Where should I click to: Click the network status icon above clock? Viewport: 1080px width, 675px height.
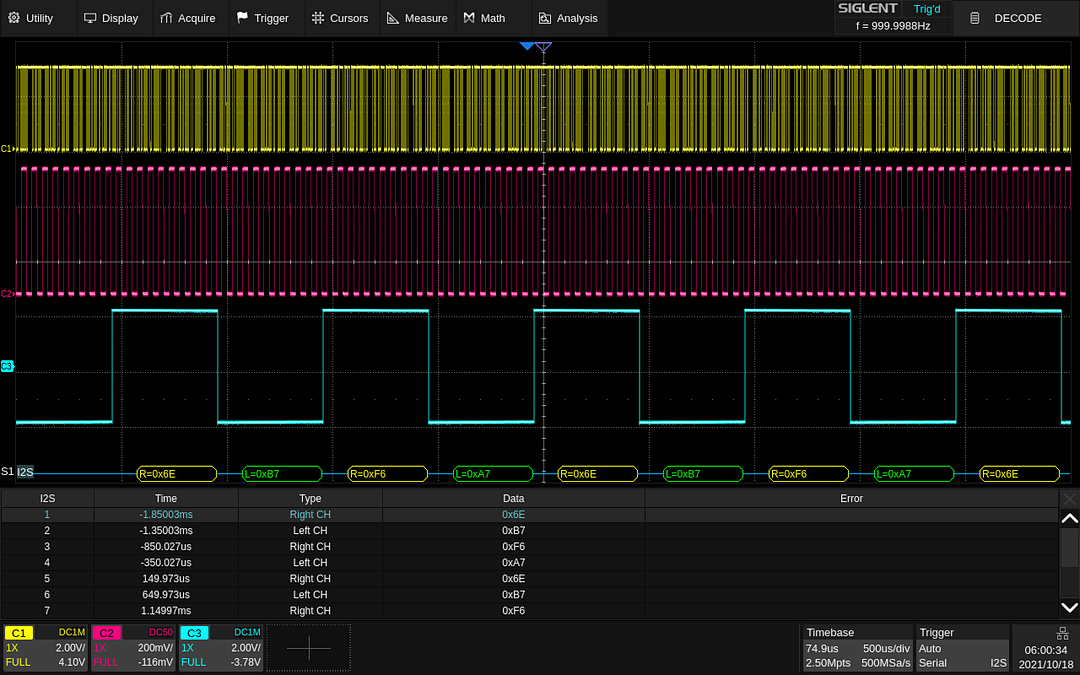[1062, 633]
